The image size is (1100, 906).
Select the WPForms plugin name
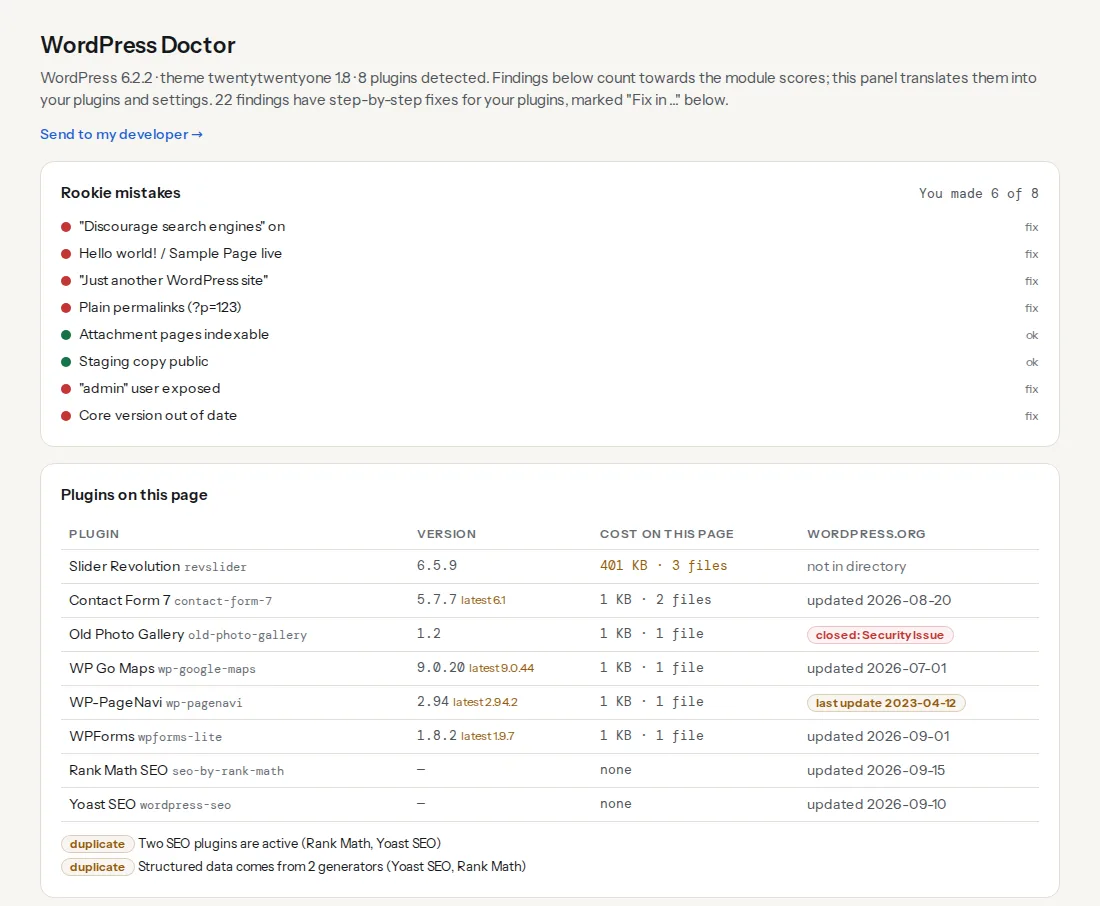pos(102,736)
